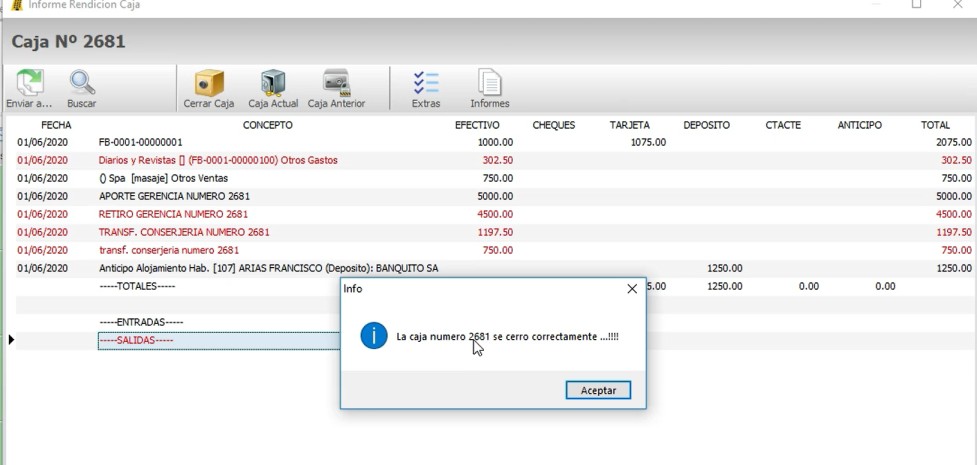Click the Cerrar Caja safe icon

[208, 83]
